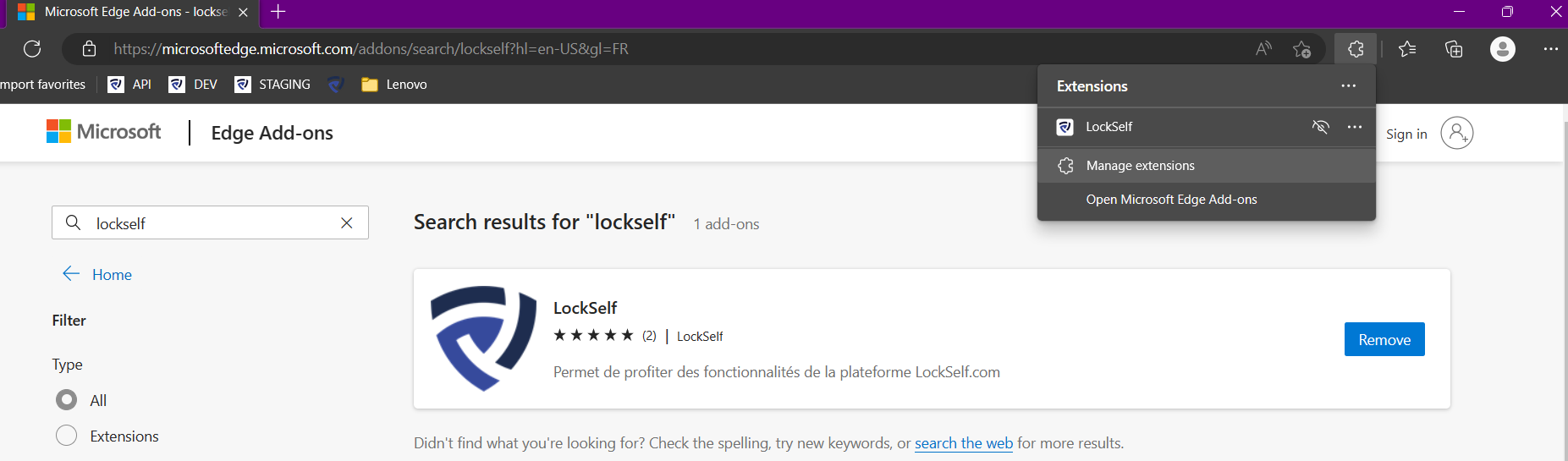Open browser Settings and more menu
Viewport: 1568px width, 461px height.
click(1550, 49)
